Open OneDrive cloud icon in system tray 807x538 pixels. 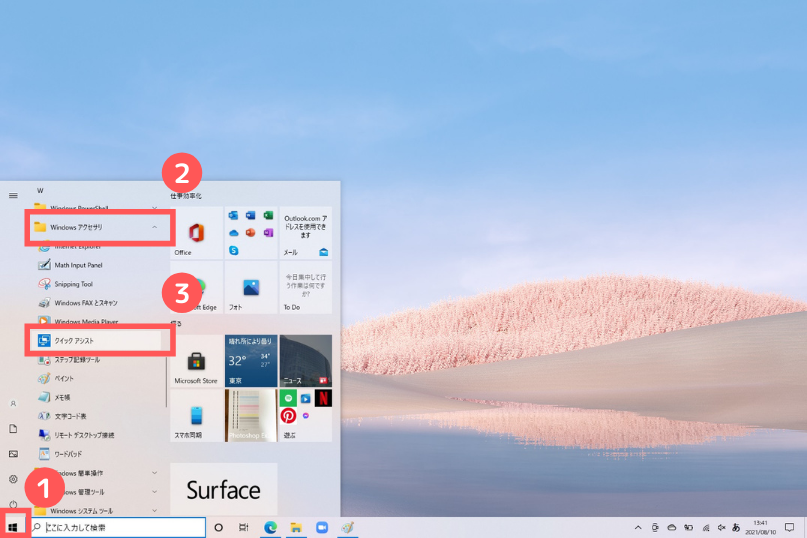672,528
